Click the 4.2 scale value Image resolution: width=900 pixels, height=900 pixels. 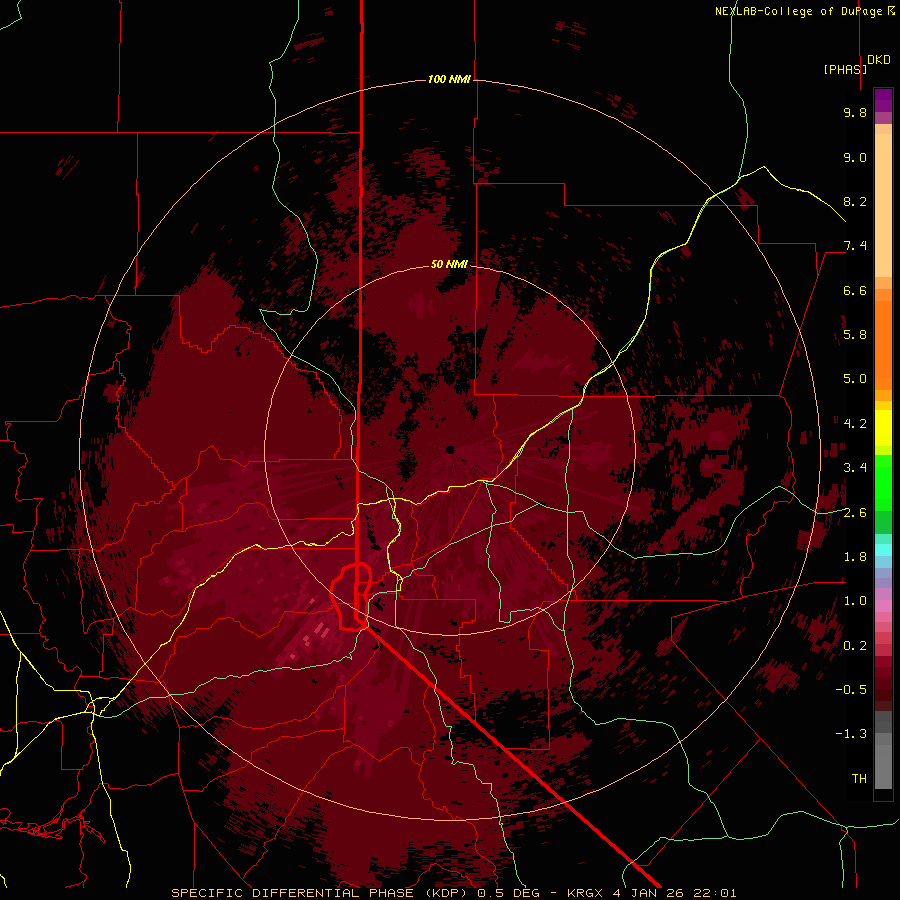tap(855, 424)
